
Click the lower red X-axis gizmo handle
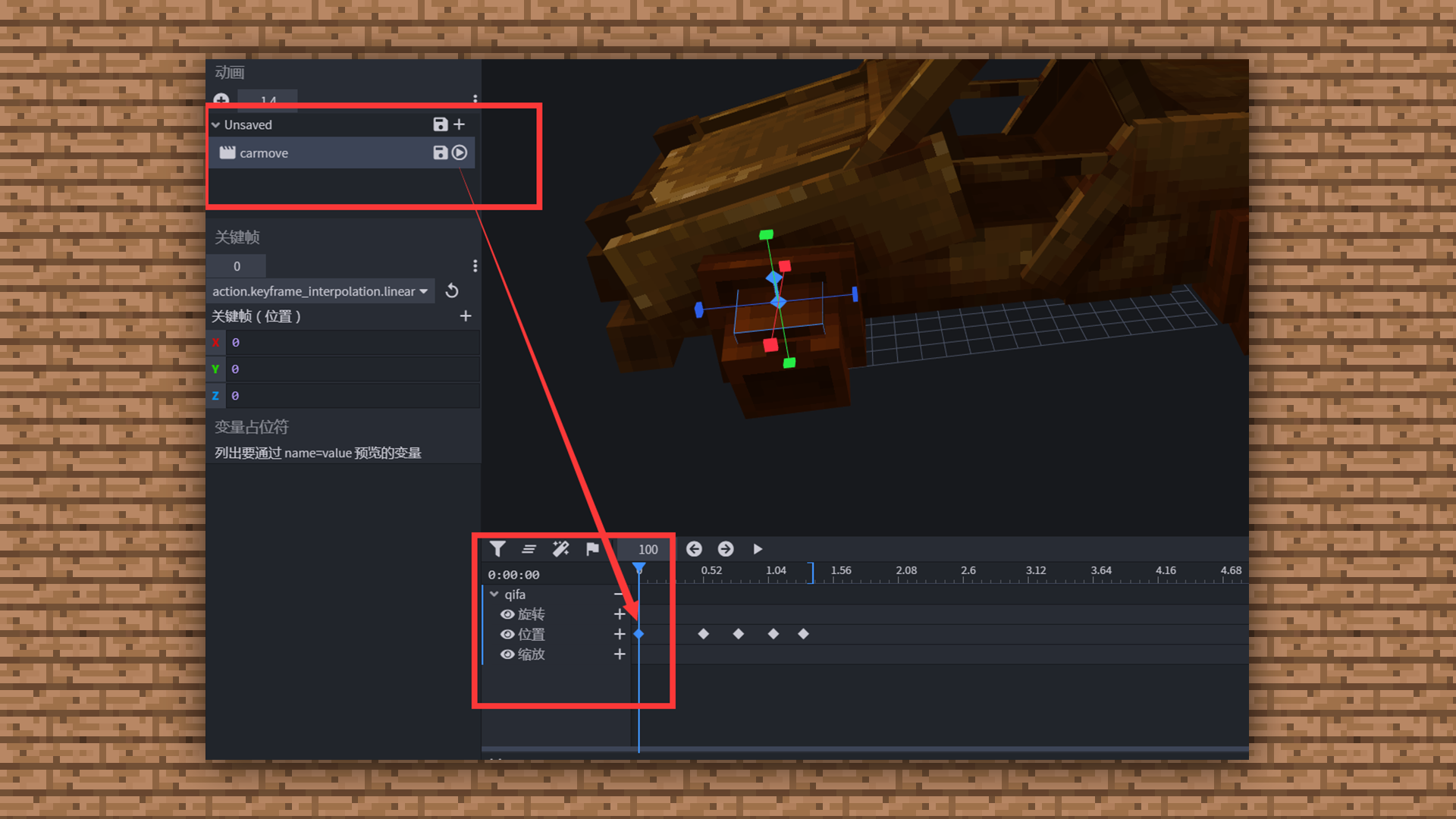click(770, 345)
